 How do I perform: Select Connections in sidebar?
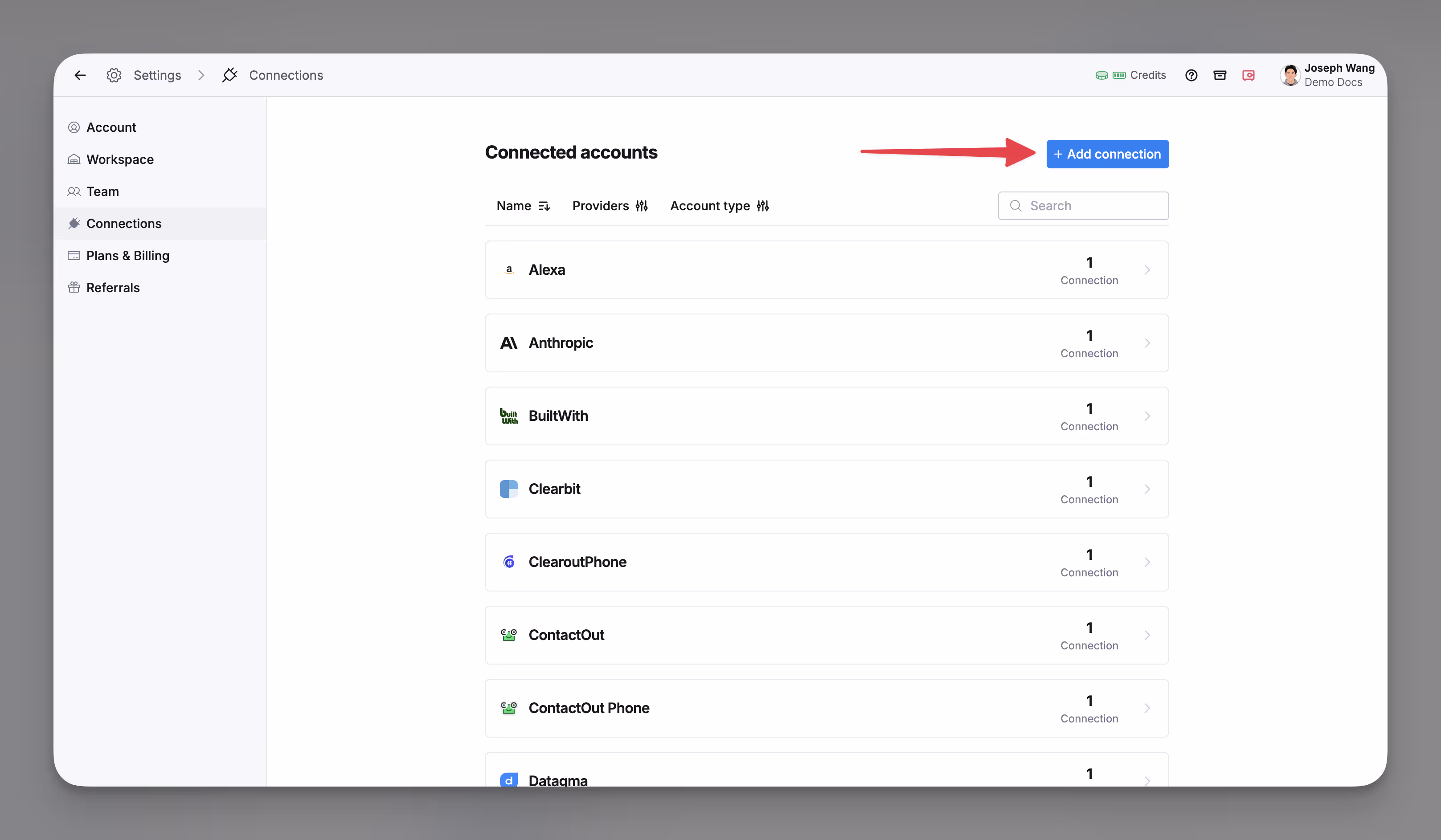click(160, 224)
